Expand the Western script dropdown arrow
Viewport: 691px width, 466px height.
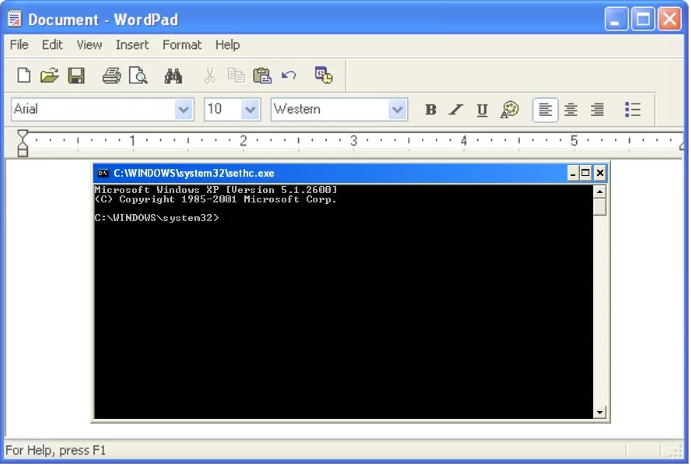397,110
